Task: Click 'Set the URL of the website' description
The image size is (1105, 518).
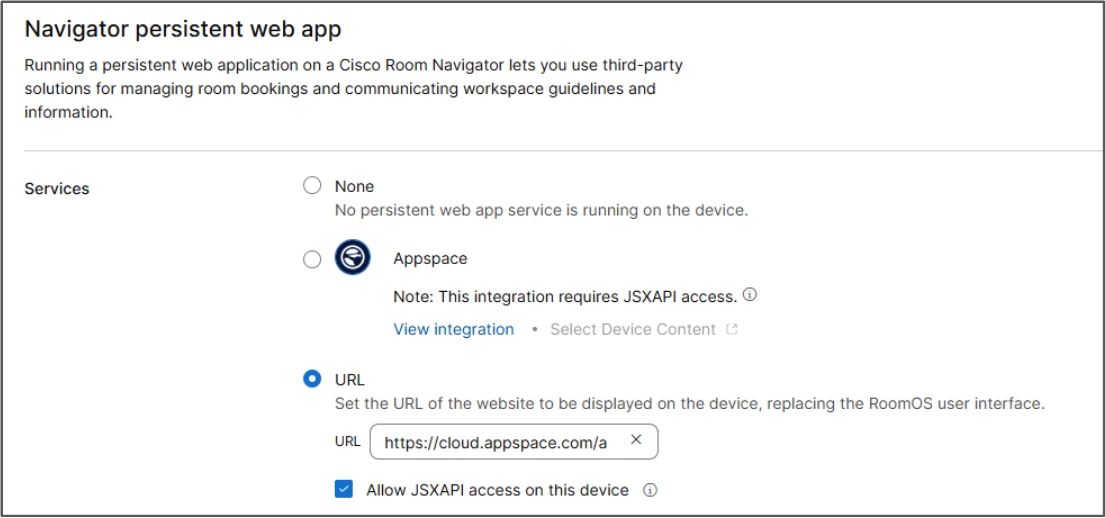Action: tap(689, 404)
